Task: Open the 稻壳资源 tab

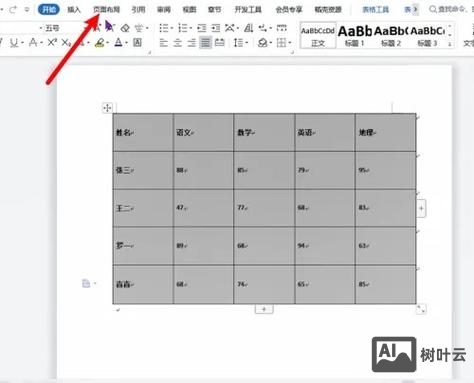Action: tap(328, 10)
